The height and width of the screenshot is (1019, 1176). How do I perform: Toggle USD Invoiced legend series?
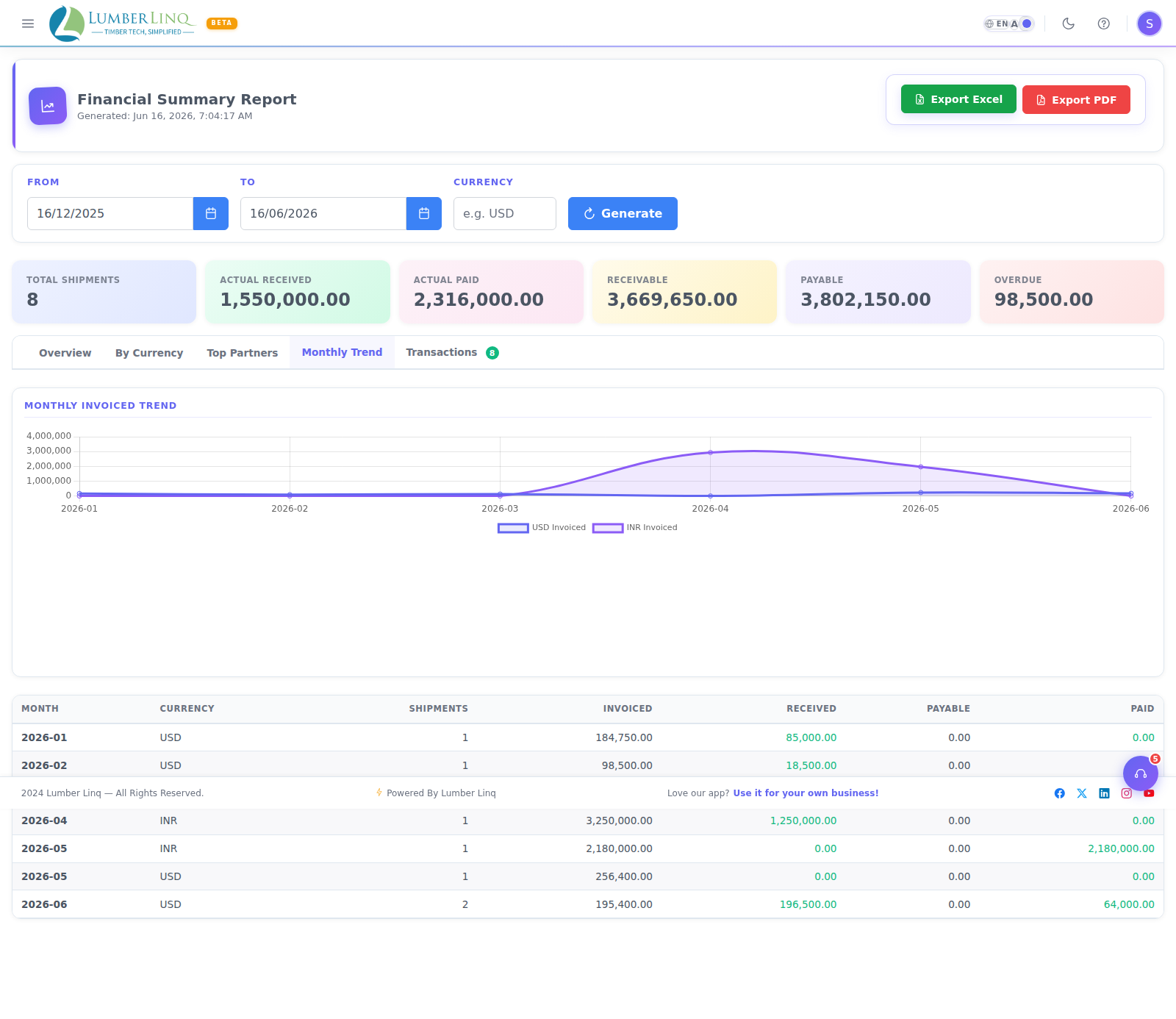tap(542, 528)
